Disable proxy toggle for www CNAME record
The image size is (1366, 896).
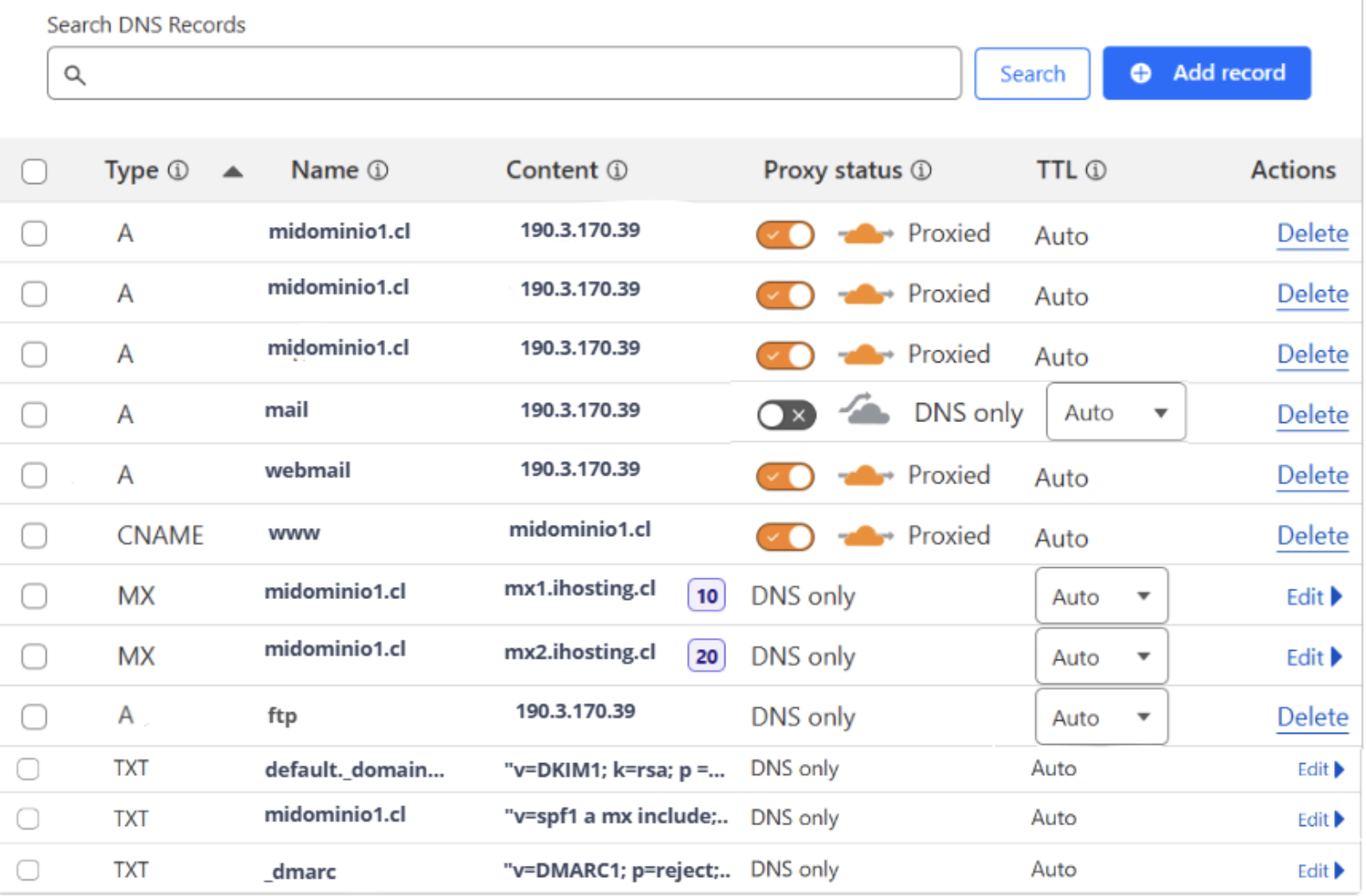click(x=785, y=537)
